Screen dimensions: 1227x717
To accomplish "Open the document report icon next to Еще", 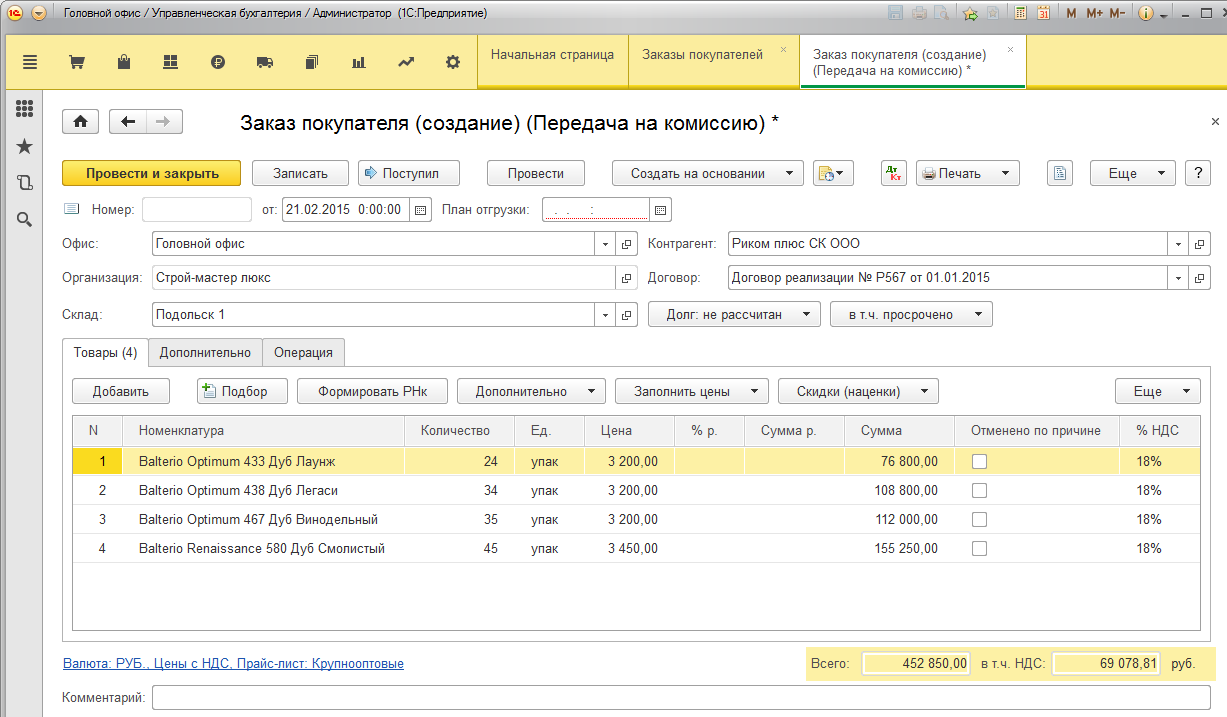I will point(1060,173).
